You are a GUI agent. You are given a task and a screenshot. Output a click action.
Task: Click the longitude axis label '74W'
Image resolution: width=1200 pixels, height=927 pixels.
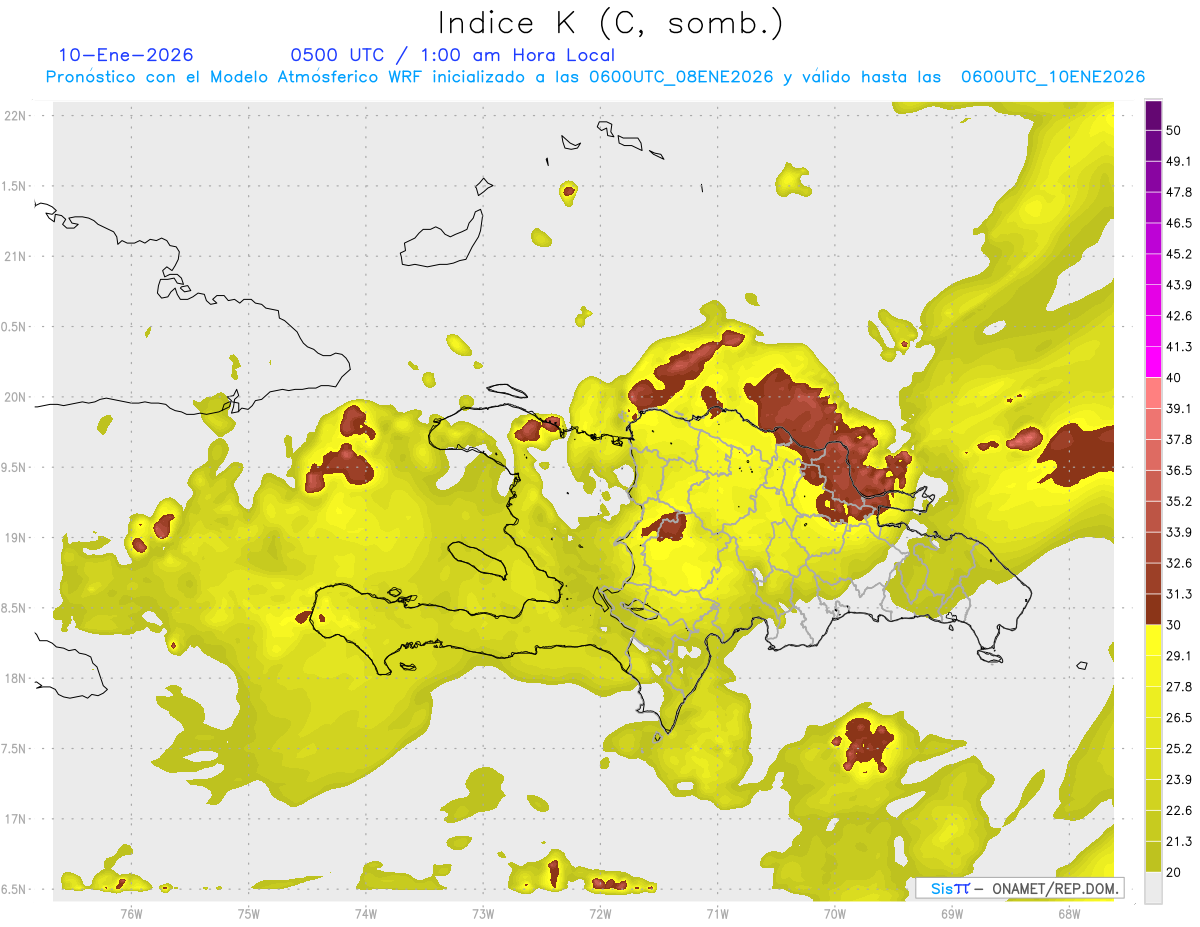coord(365,914)
